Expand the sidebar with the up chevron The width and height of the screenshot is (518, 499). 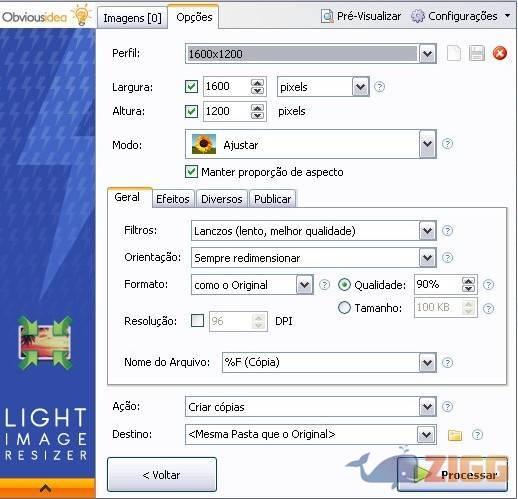tap(46, 489)
